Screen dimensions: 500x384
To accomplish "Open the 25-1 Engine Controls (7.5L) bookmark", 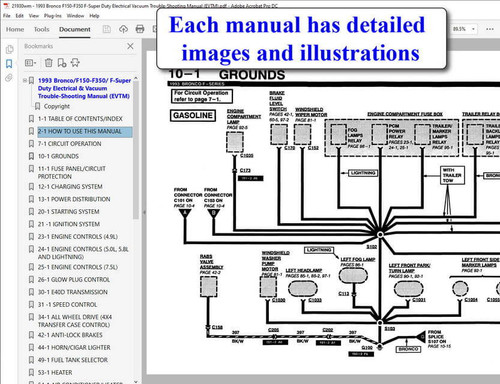I will [x=78, y=267].
